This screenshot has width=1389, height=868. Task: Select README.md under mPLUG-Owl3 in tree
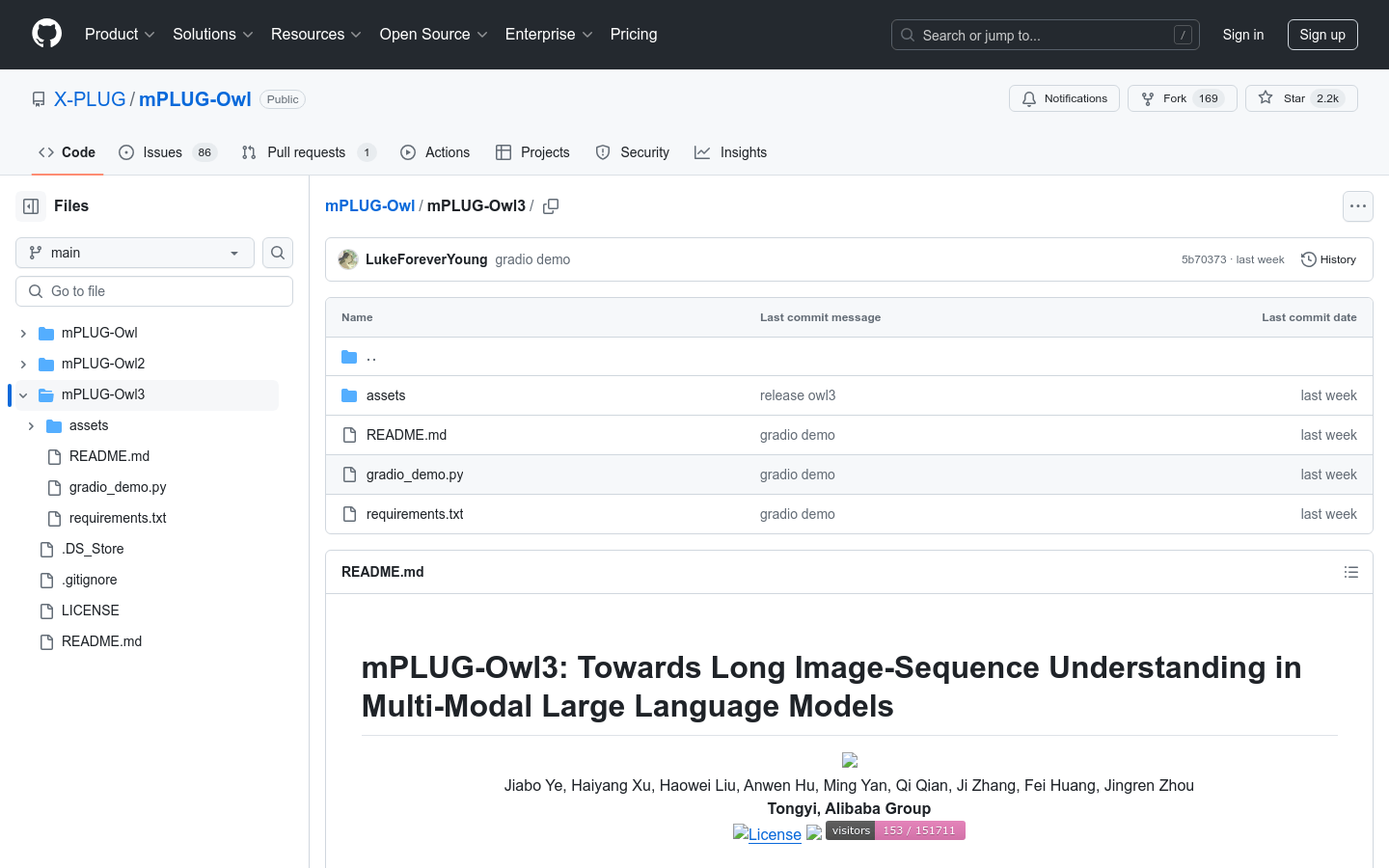[x=109, y=456]
